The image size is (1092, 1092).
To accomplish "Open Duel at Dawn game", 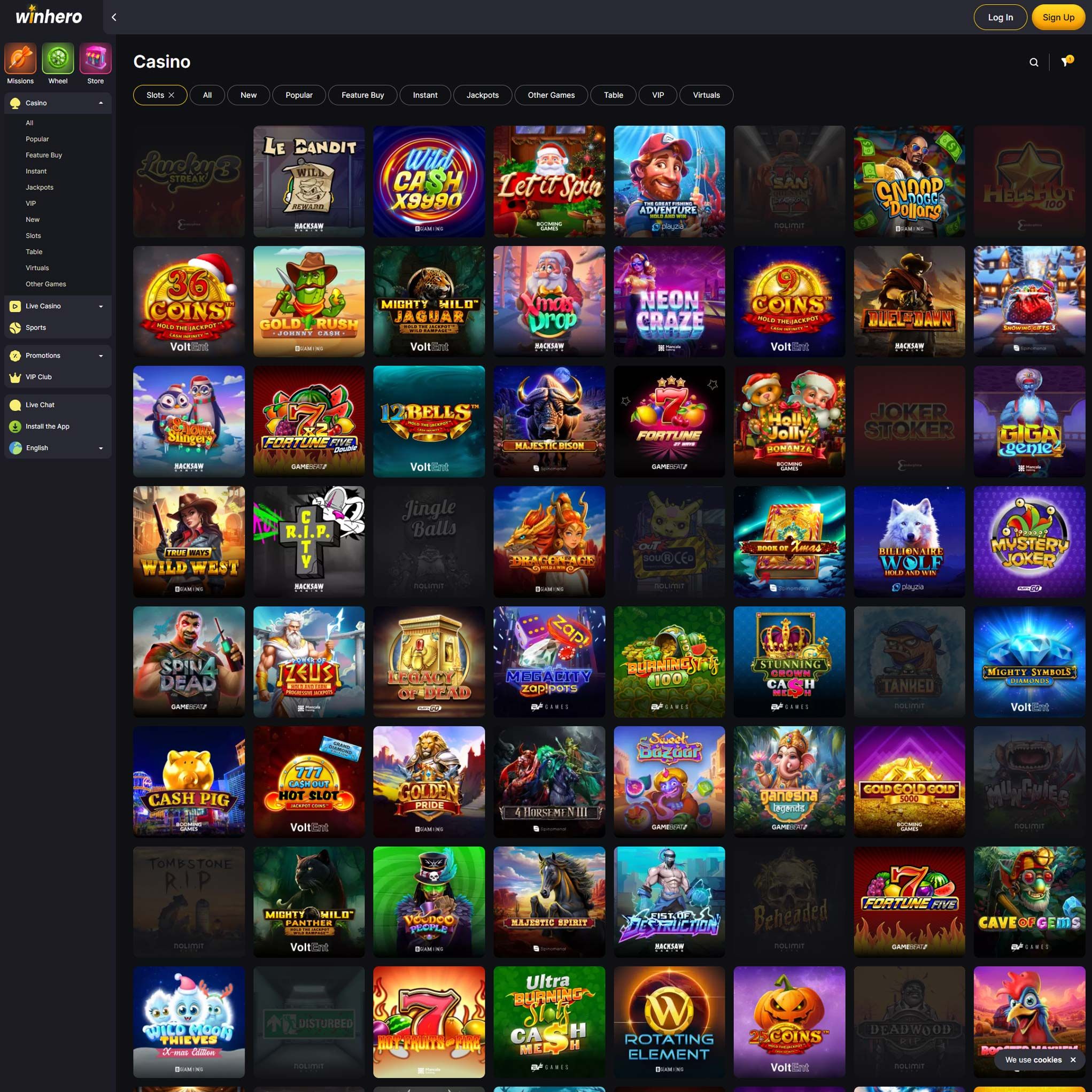I will 909,301.
